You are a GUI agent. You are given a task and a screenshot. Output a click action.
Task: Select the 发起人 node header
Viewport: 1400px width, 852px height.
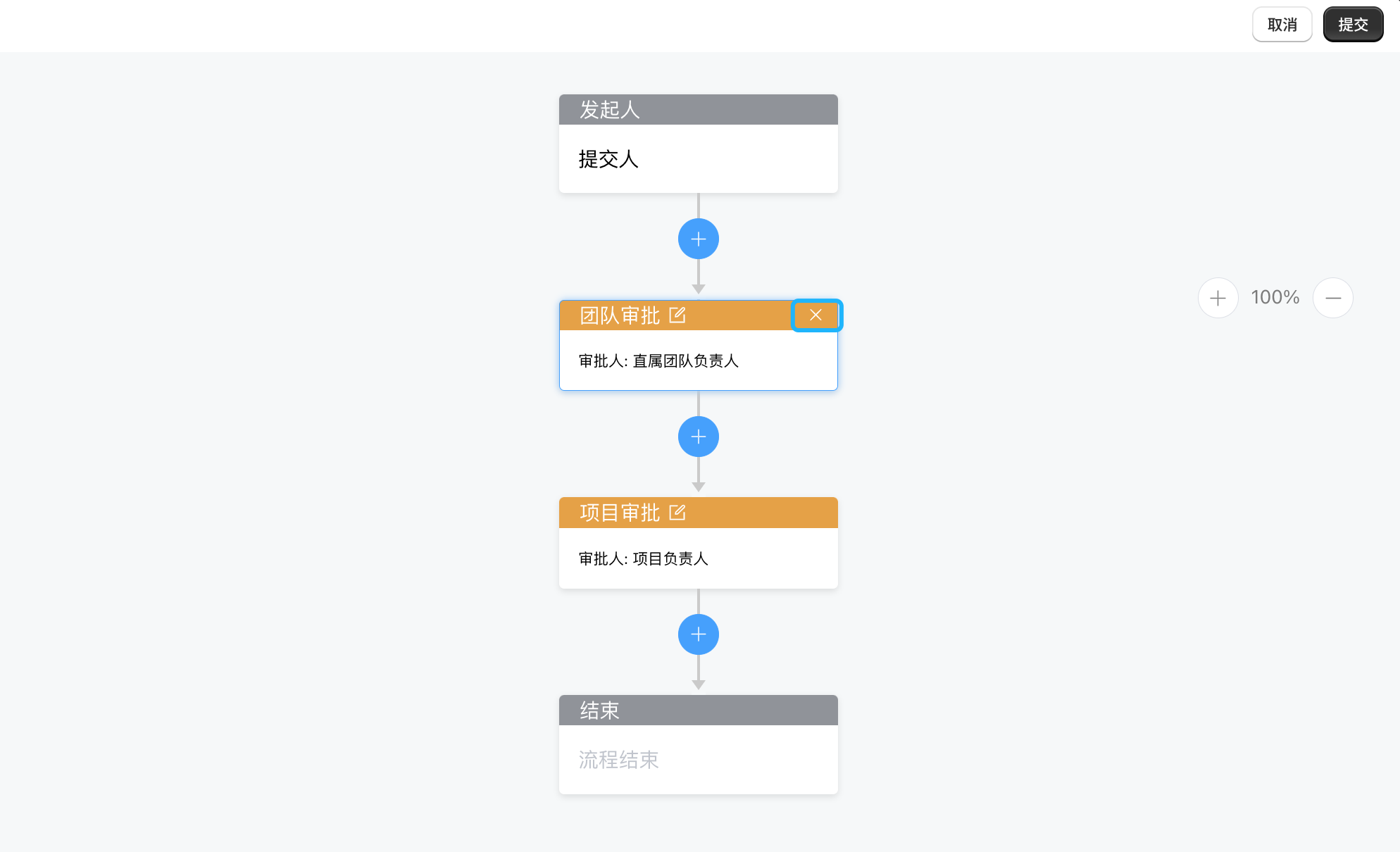tap(698, 110)
